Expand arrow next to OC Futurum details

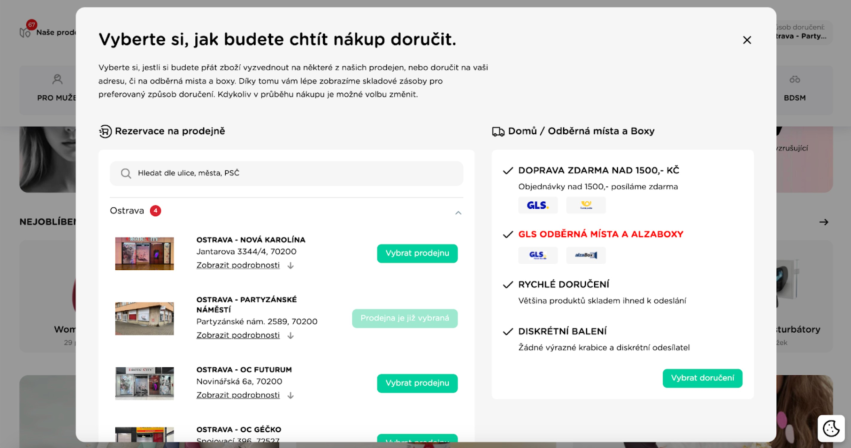tap(290, 395)
